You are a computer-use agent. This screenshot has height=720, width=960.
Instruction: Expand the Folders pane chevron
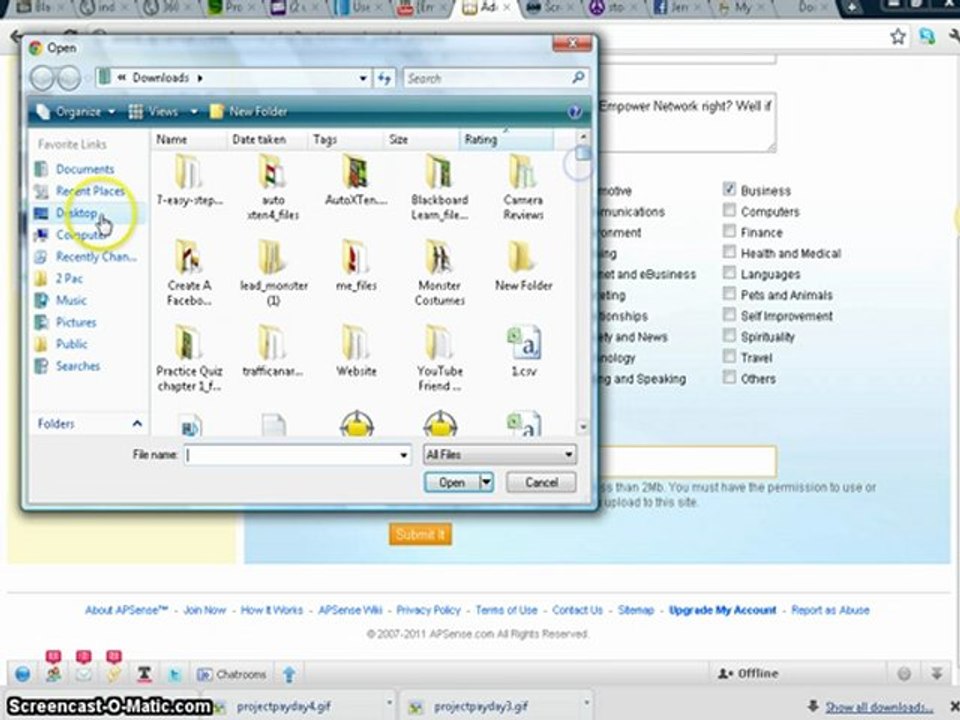coord(137,424)
